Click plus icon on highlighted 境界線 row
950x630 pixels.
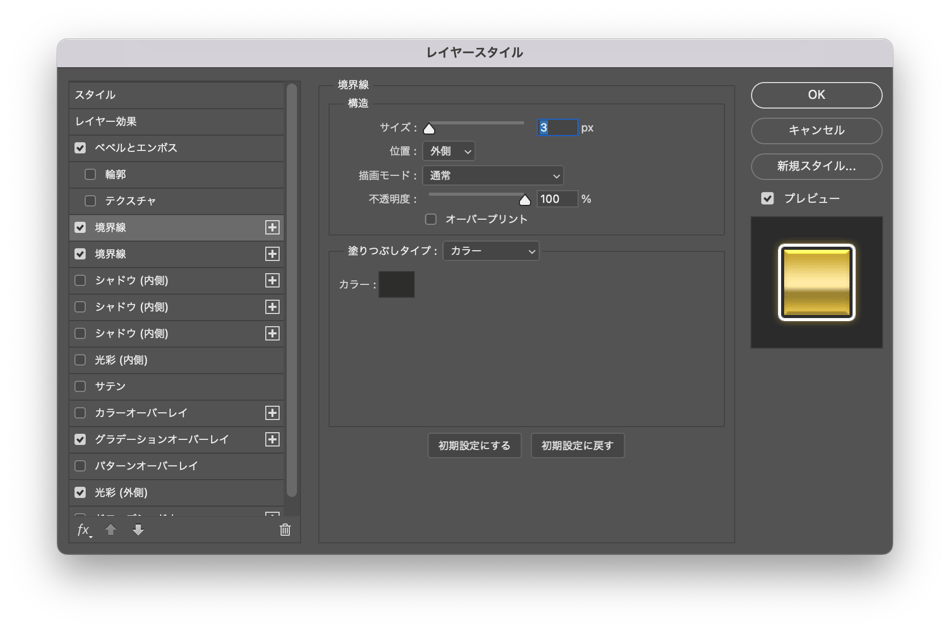pyautogui.click(x=272, y=227)
